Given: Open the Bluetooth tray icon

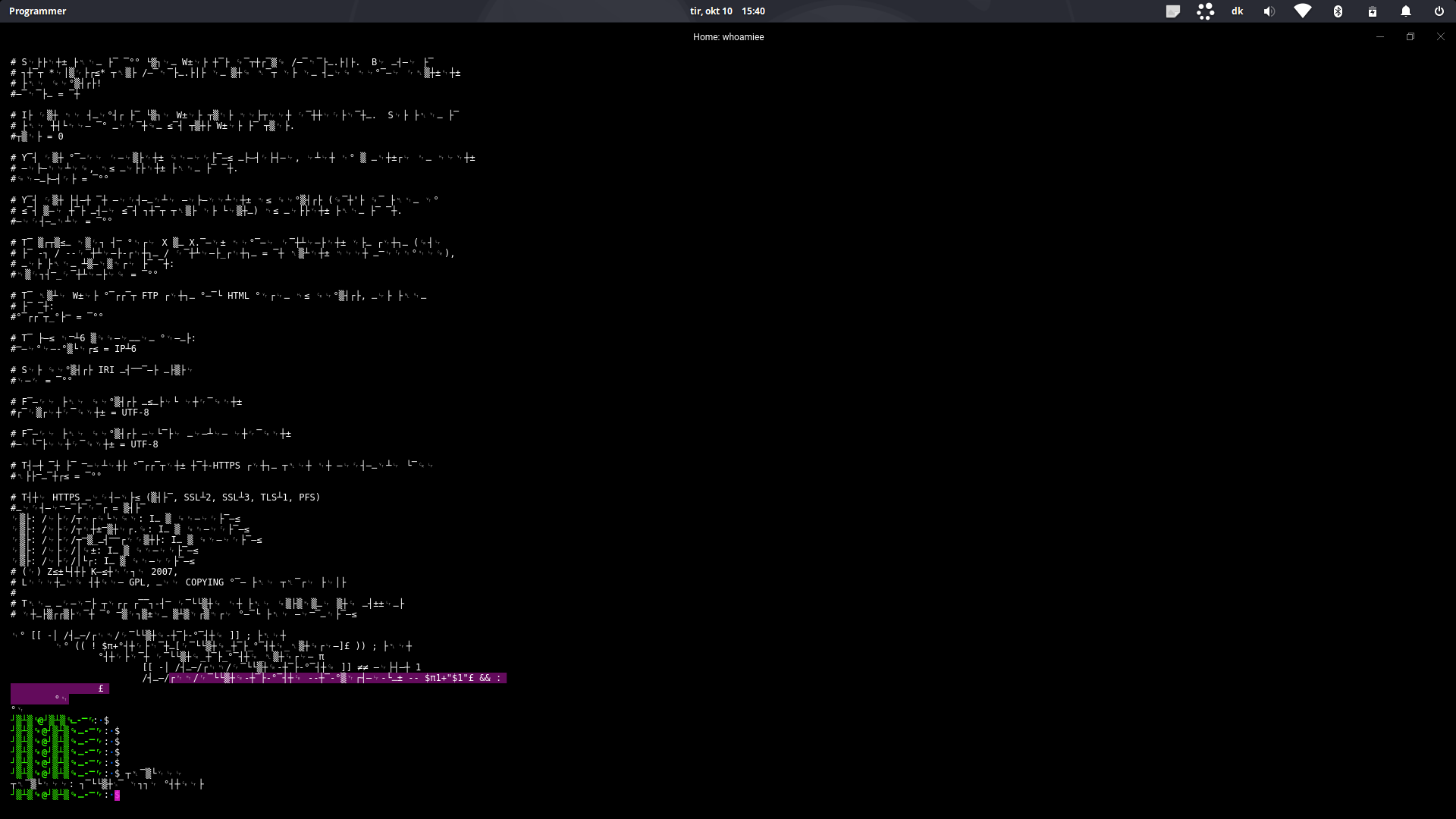Looking at the screenshot, I should 1338,11.
